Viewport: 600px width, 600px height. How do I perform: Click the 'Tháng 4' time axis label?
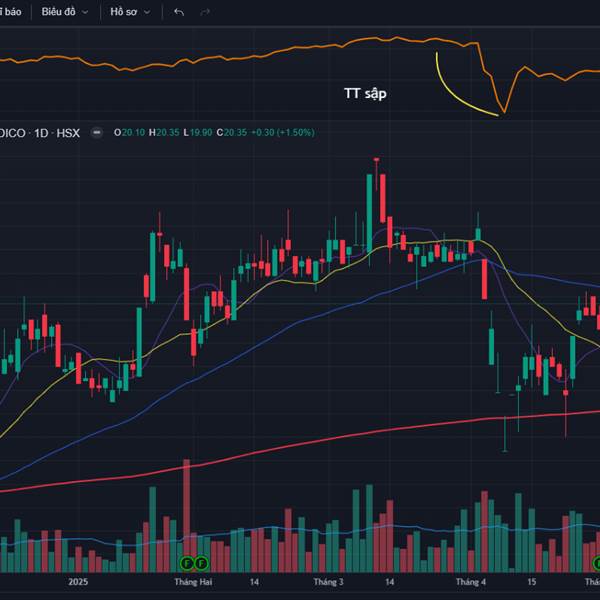pyautogui.click(x=471, y=582)
